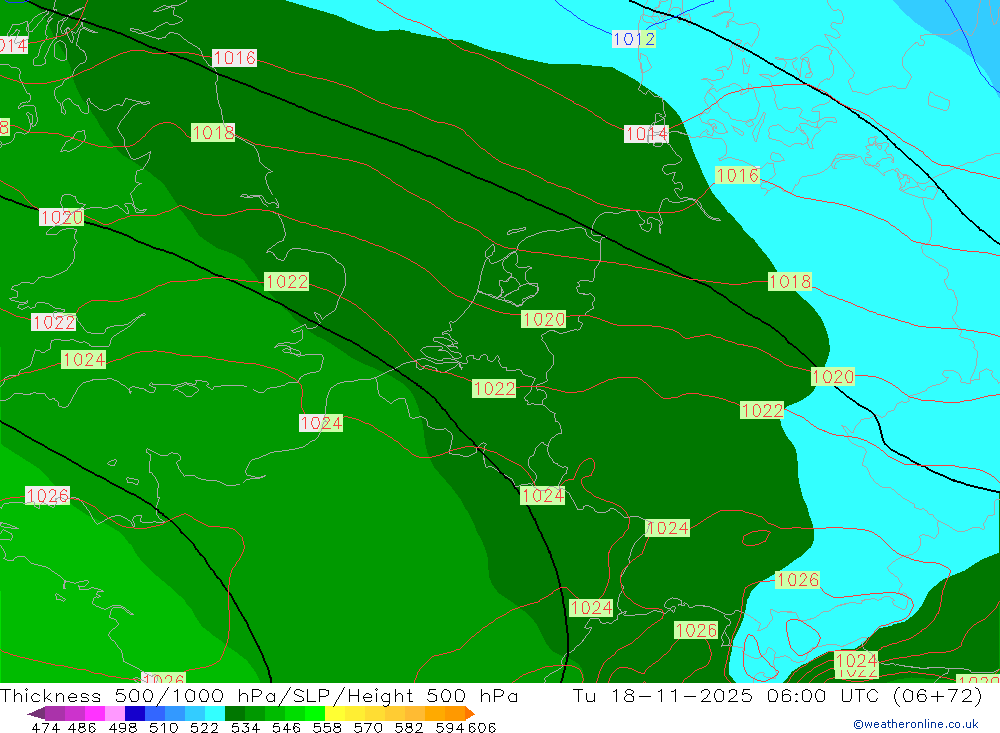The width and height of the screenshot is (1000, 733).
Task: Select the 1018 label over northern Germany
Action: tap(790, 281)
